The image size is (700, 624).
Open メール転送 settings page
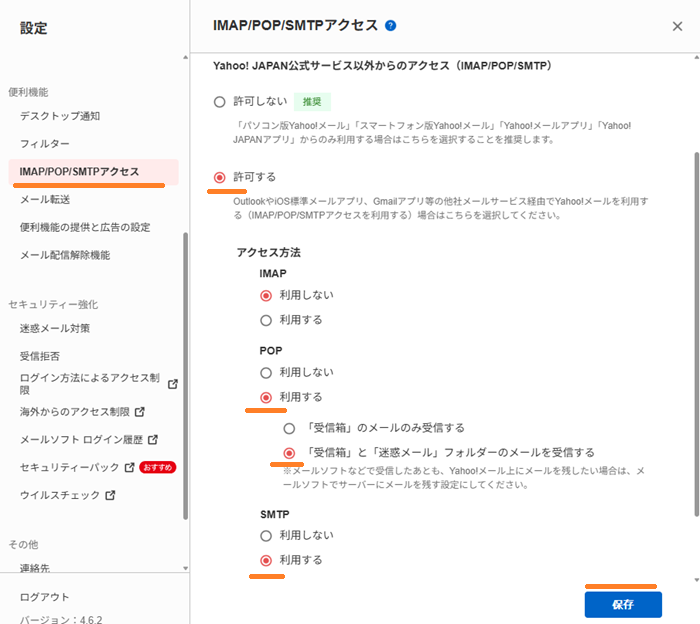pos(45,199)
